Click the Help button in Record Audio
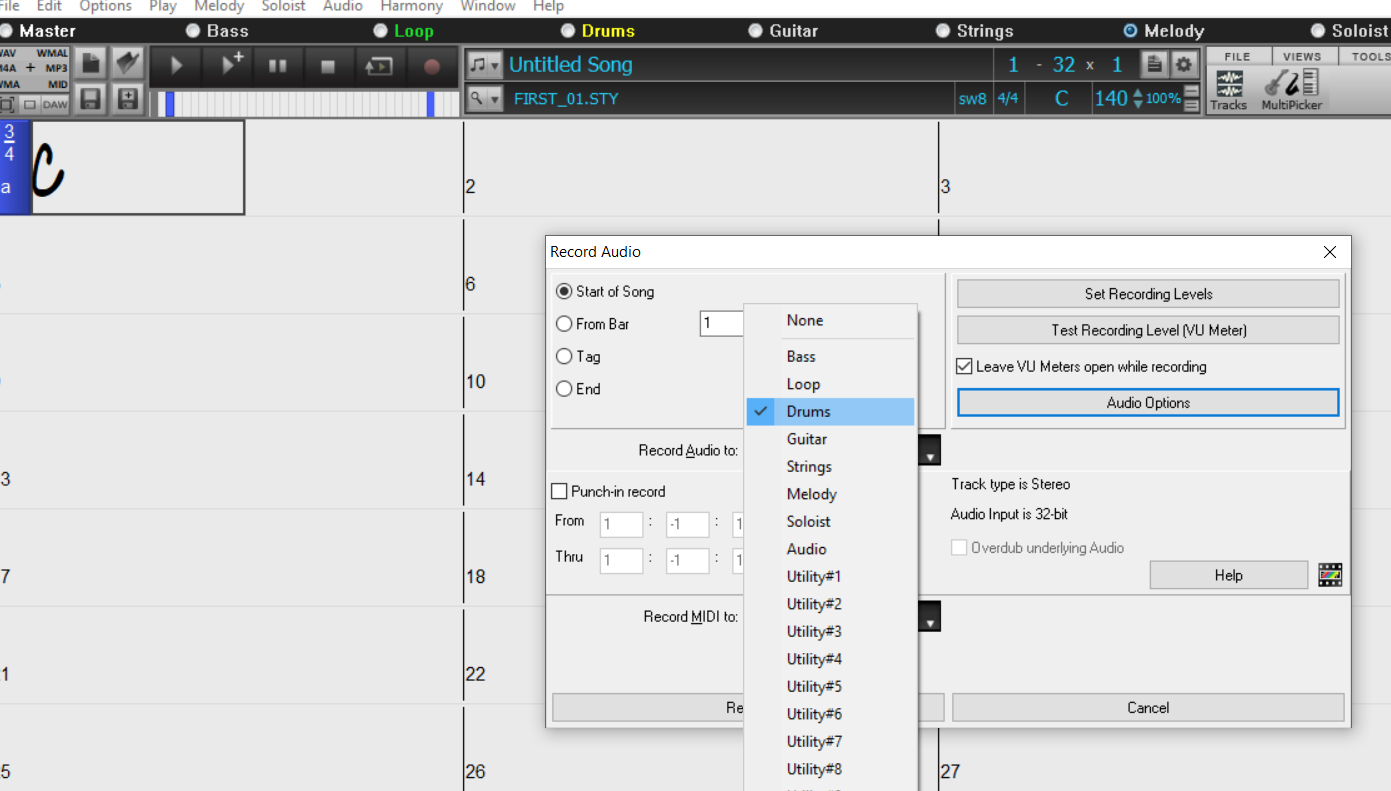Viewport: 1391px width, 791px height. point(1228,575)
